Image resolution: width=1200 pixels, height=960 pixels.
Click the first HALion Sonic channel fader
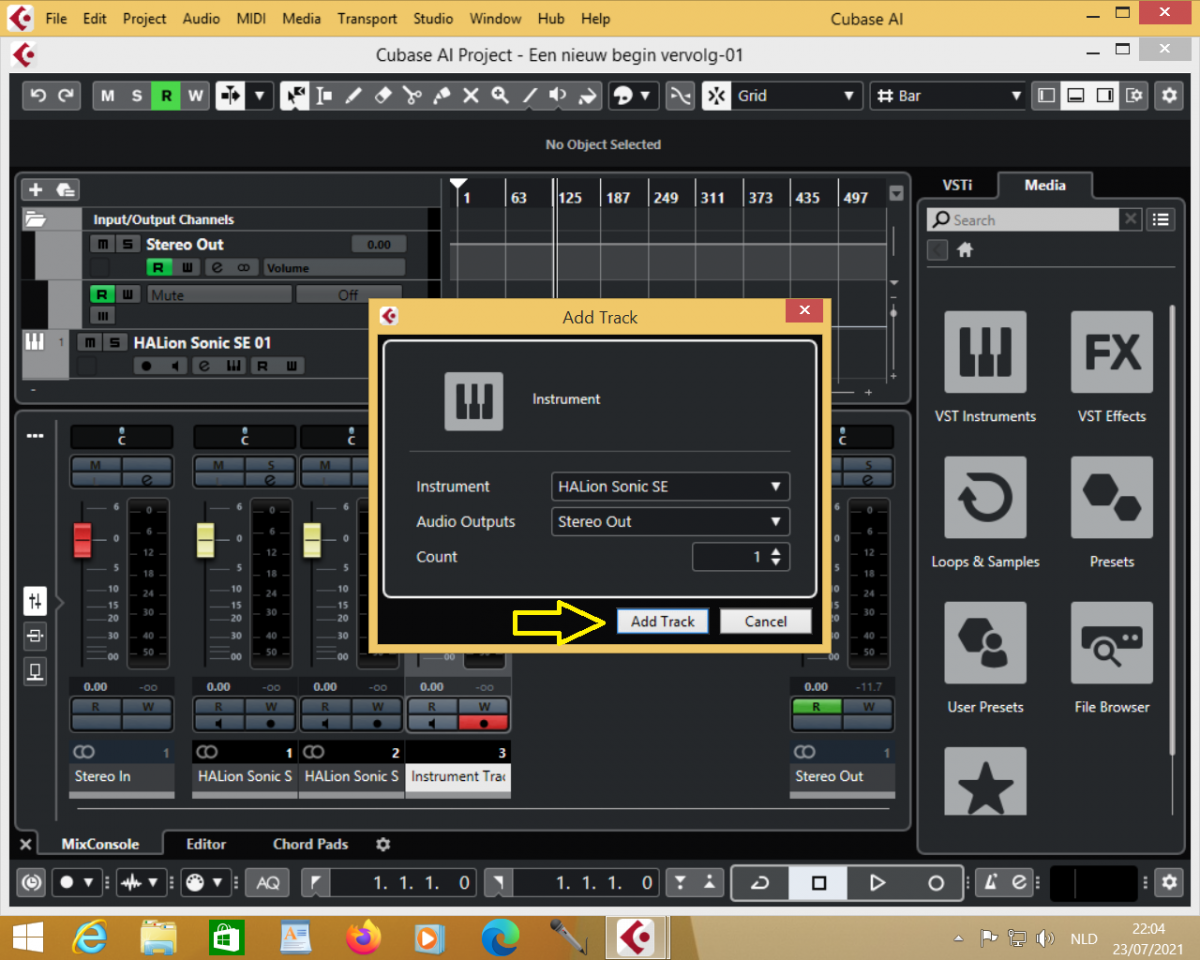click(x=205, y=539)
